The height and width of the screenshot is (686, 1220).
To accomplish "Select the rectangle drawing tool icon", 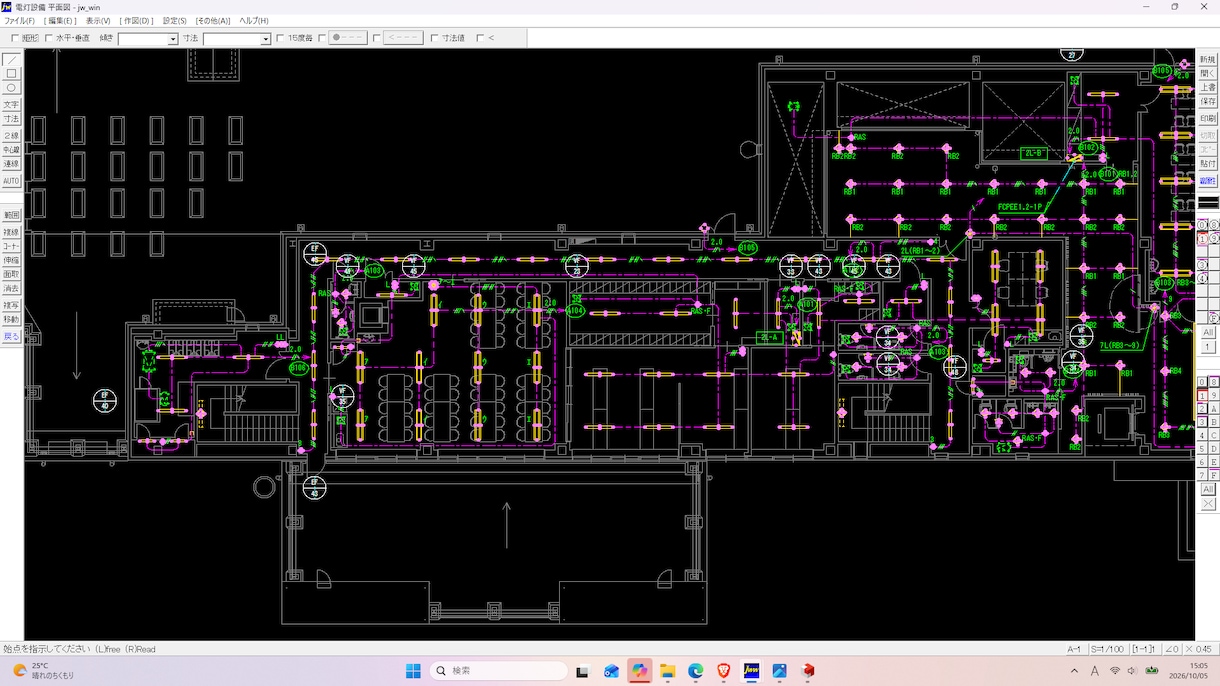I will coord(11,74).
